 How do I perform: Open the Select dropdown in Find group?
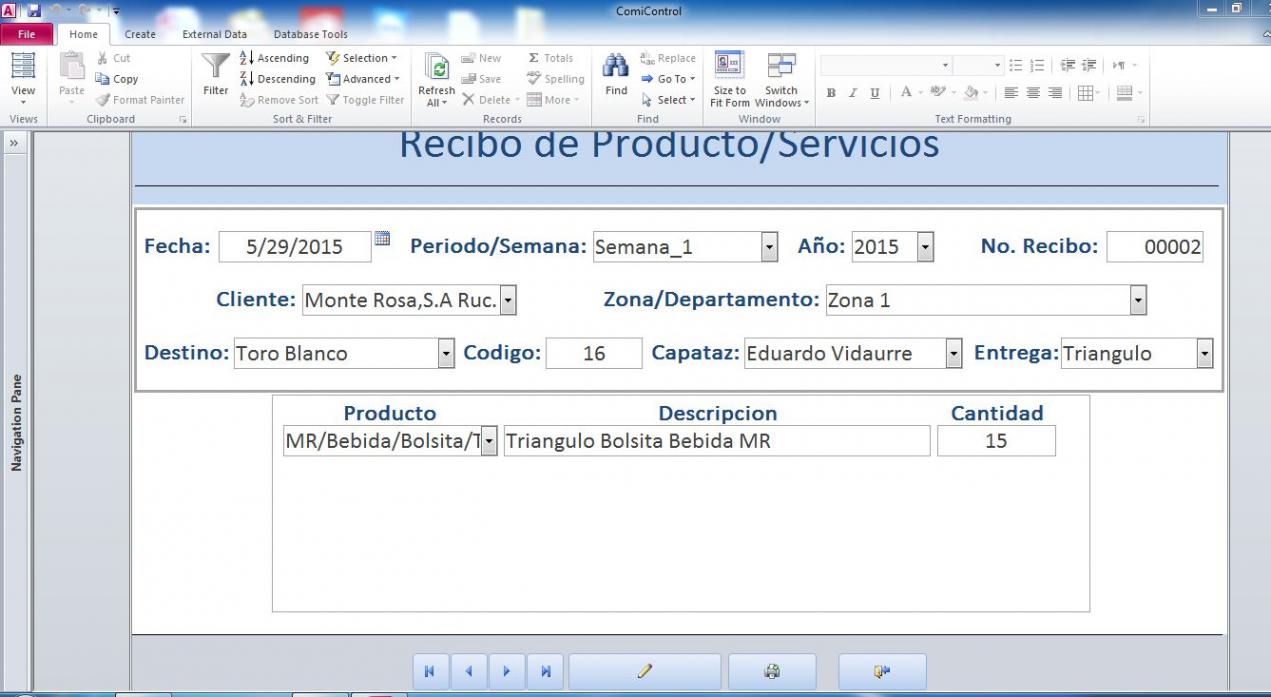(x=668, y=100)
